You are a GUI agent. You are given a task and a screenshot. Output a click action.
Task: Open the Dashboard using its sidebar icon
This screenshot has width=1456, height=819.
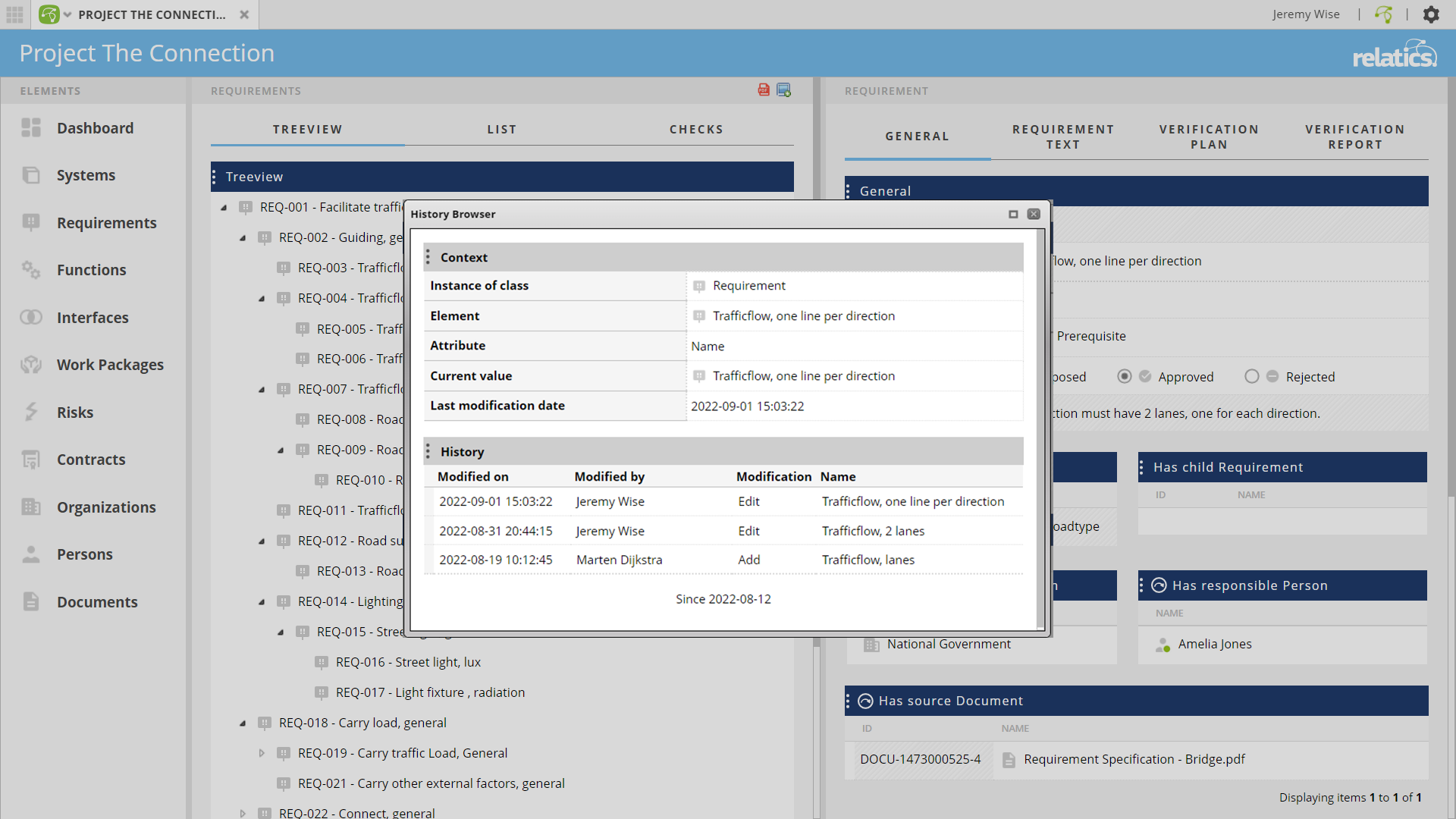pyautogui.click(x=31, y=127)
